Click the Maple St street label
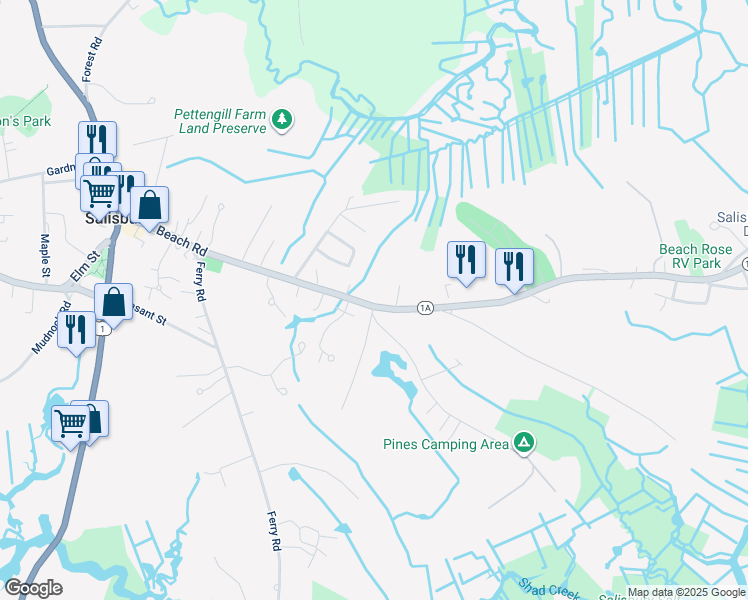The image size is (748, 600). [45, 255]
